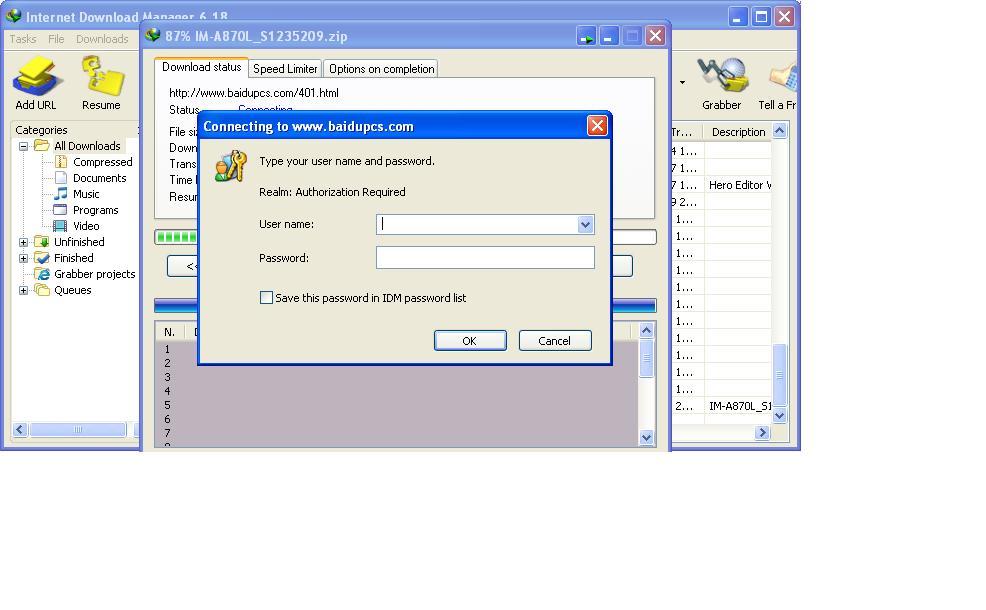Click the IDM logo in the download window title bar
Screen dimensions: 986x610
(x=153, y=35)
